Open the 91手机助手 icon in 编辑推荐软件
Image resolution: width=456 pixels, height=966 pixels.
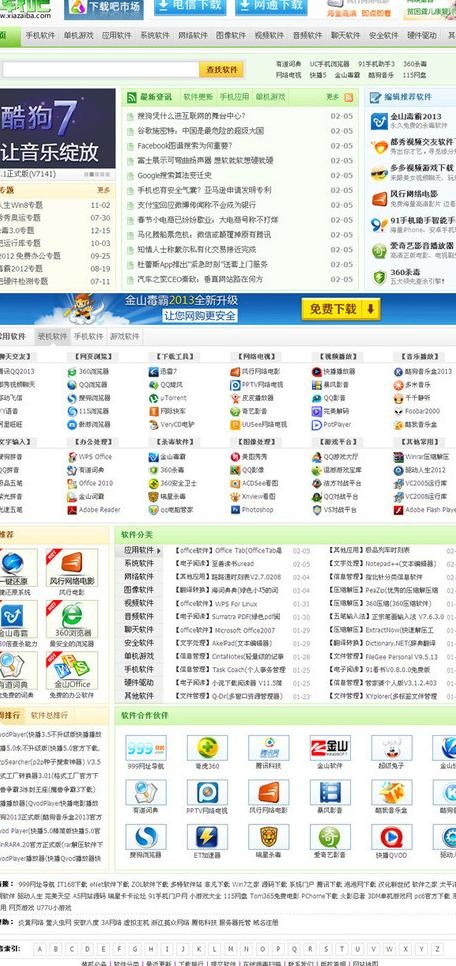379,225
